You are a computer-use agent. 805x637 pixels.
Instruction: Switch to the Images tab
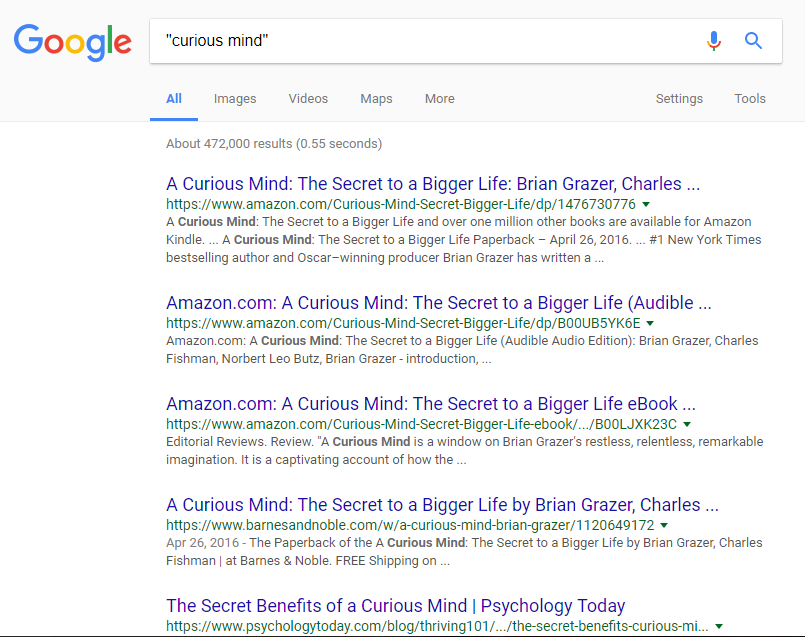point(235,99)
